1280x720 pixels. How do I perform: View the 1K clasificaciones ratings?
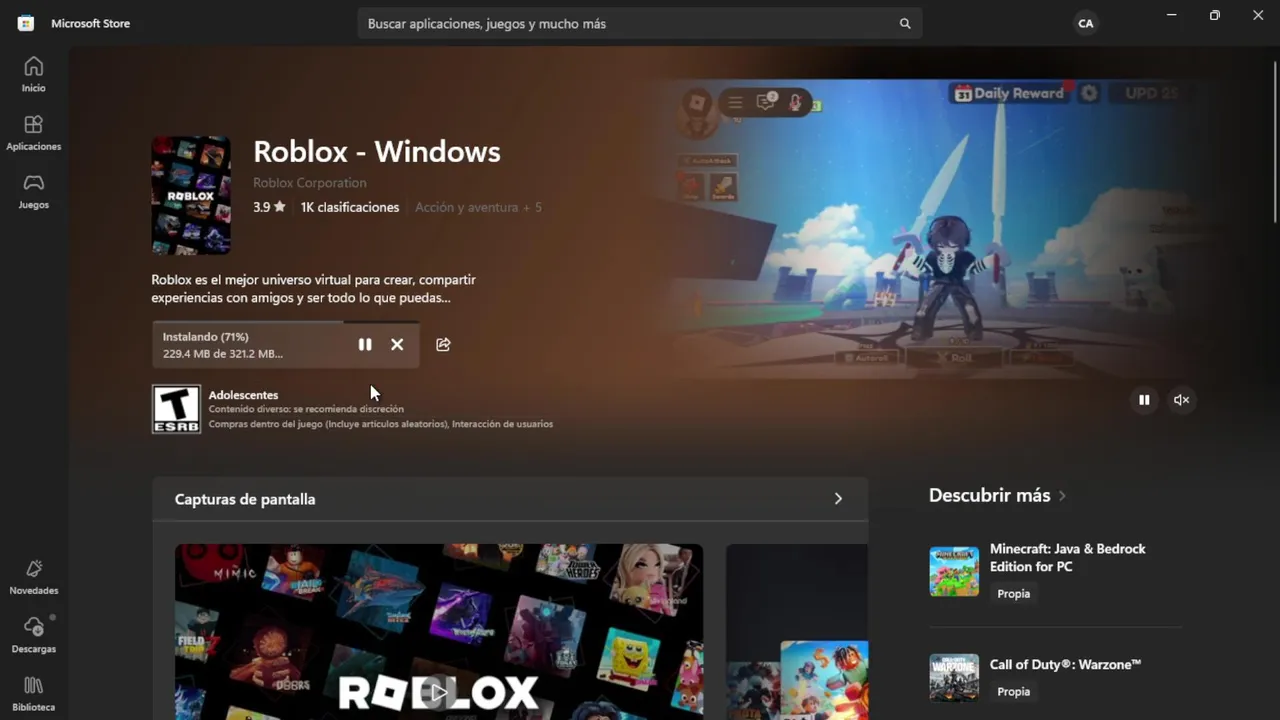pyautogui.click(x=350, y=207)
